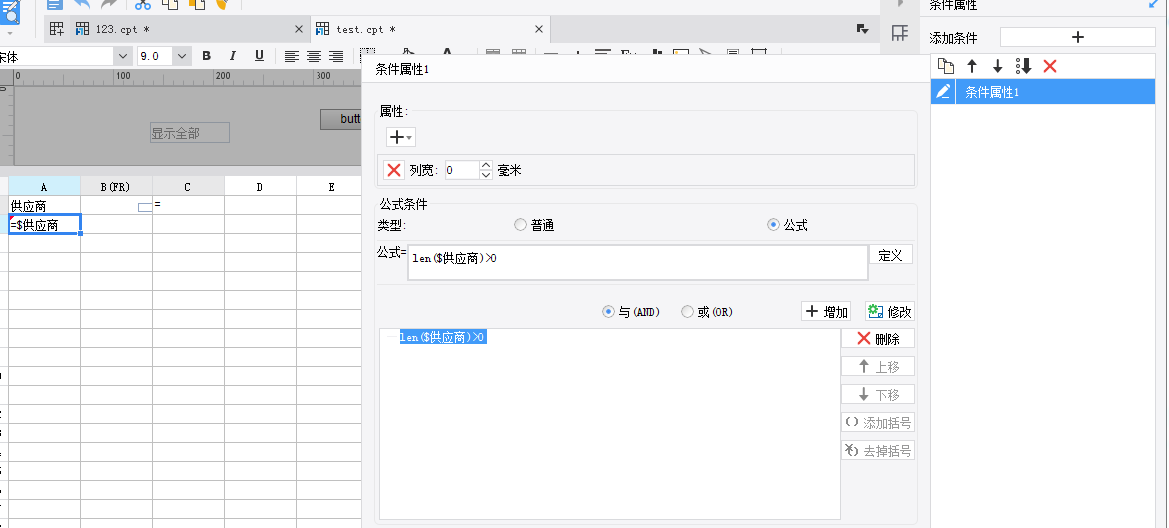Select the 普通 condition type

[x=520, y=225]
